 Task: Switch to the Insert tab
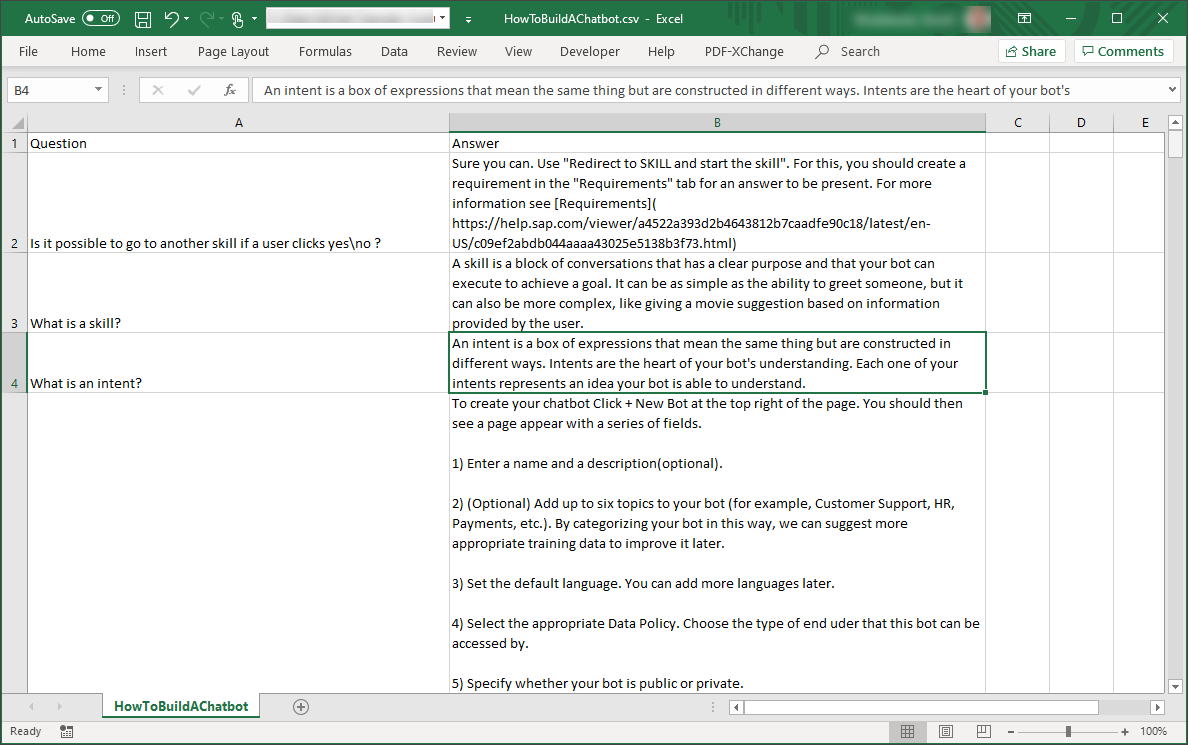[x=151, y=52]
